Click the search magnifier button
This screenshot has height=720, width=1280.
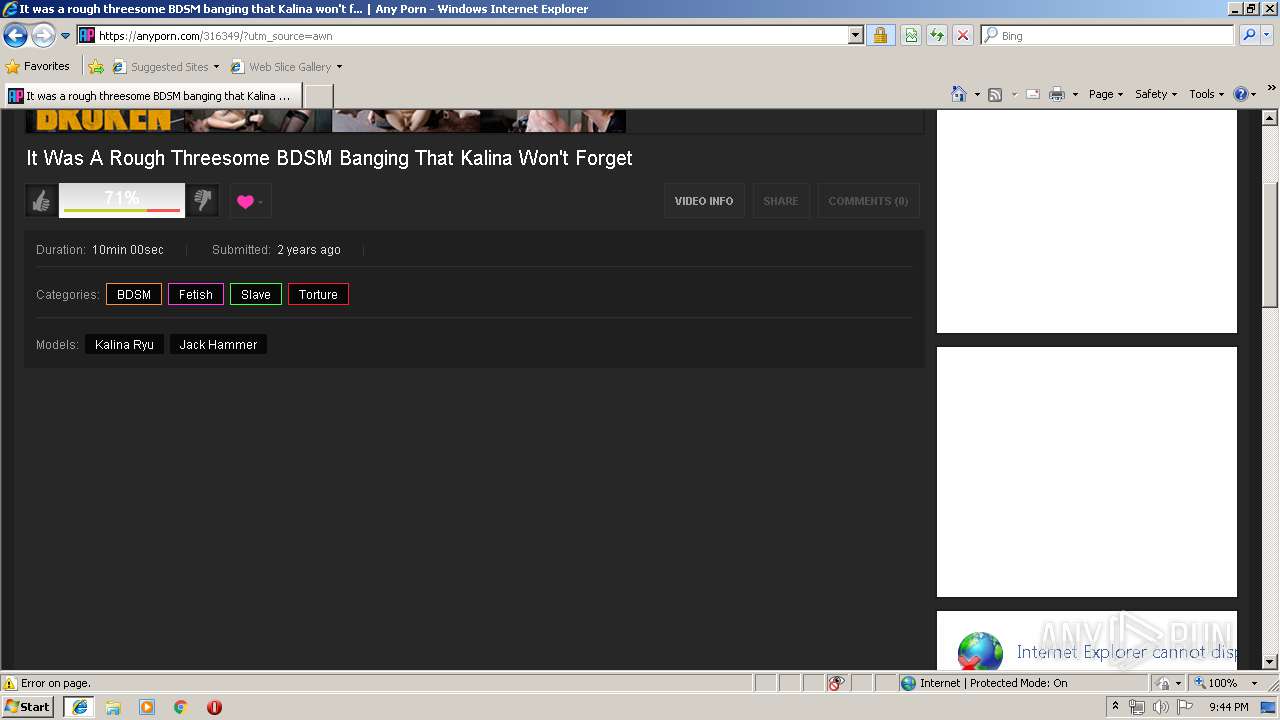[1248, 35]
